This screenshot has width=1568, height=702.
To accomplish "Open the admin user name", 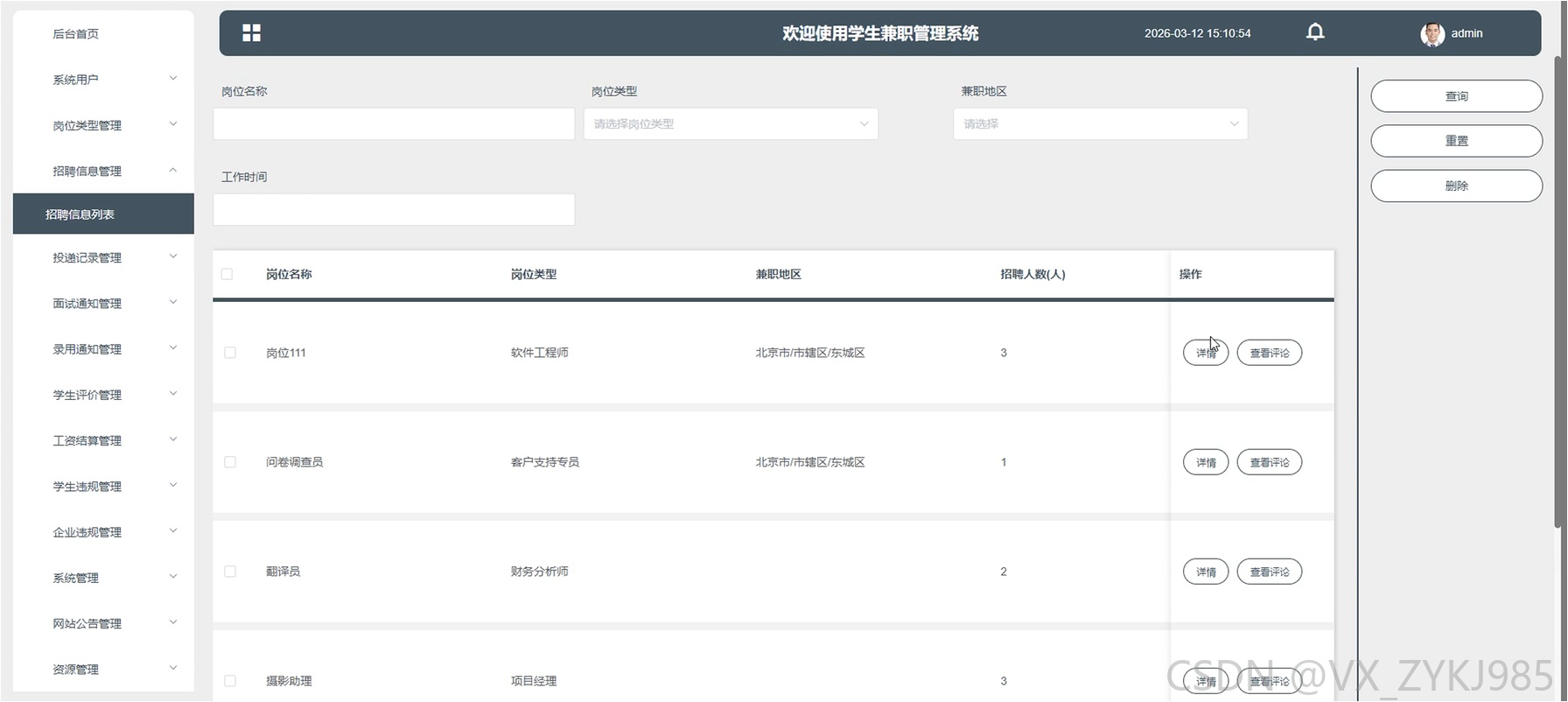I will pyautogui.click(x=1466, y=33).
